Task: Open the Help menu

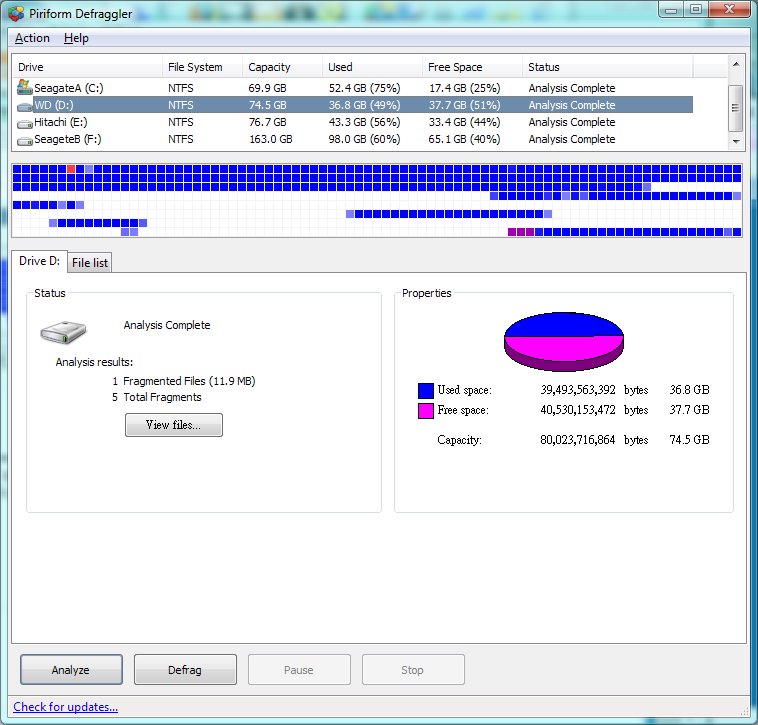Action: tap(76, 38)
